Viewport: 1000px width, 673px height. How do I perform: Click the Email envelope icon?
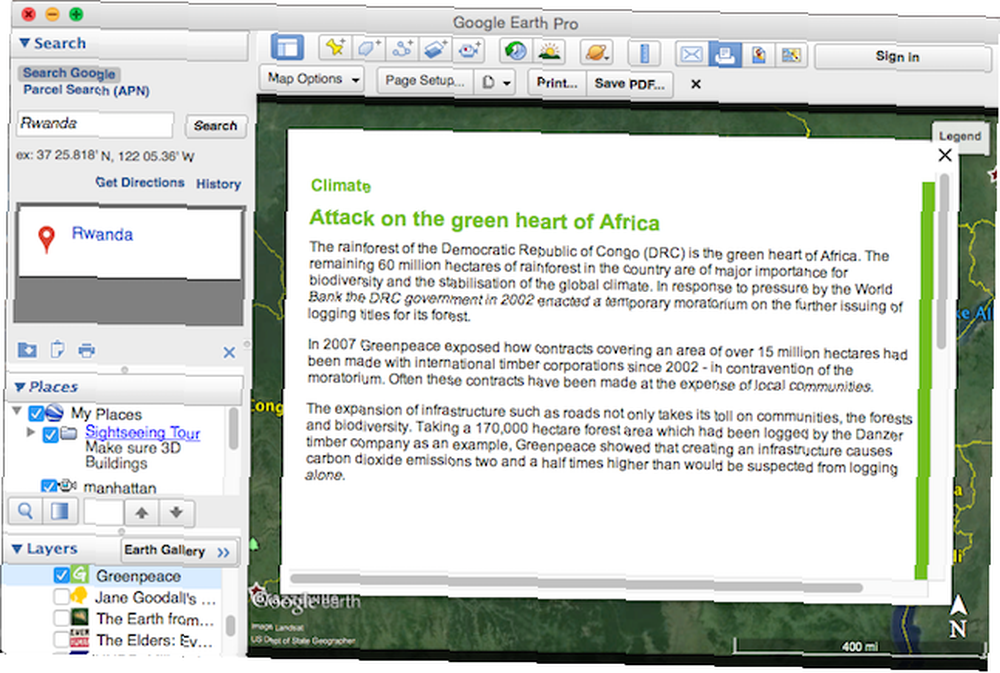pyautogui.click(x=692, y=54)
